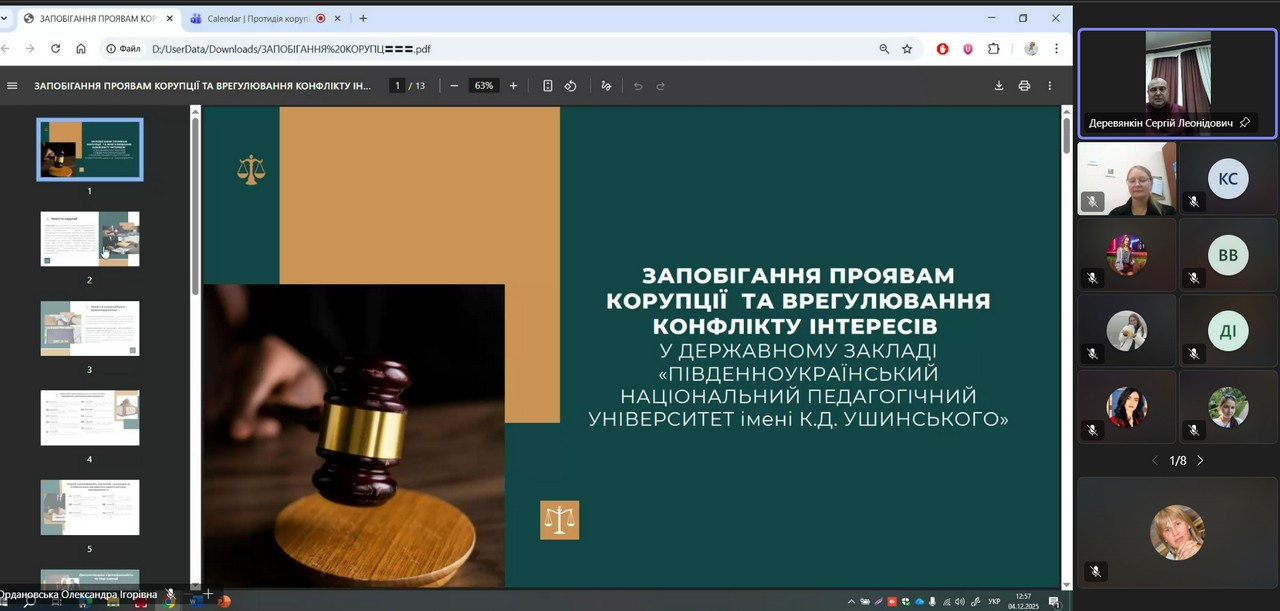Screen dimensions: 1280x611
Task: Open the shield extension icon
Action: [x=968, y=48]
